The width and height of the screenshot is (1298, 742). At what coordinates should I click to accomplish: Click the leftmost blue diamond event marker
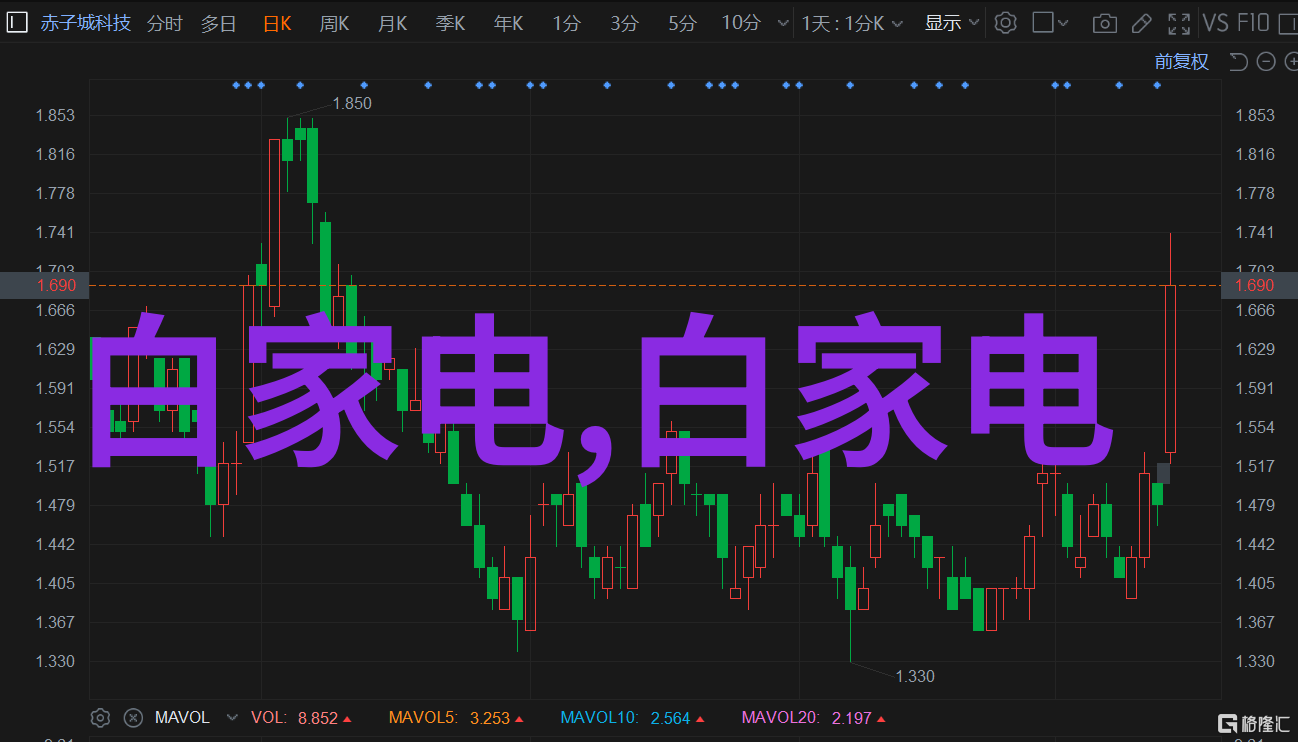pos(236,85)
